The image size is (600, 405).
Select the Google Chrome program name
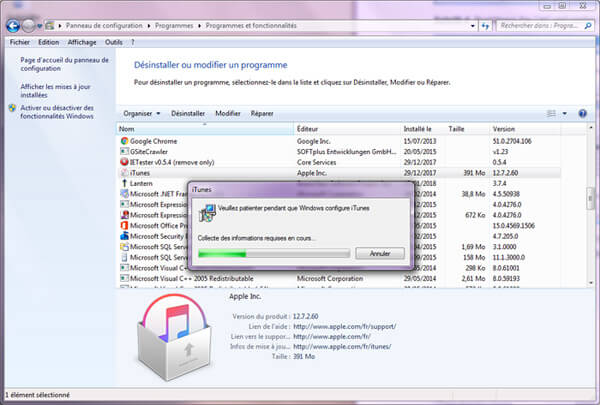point(153,141)
